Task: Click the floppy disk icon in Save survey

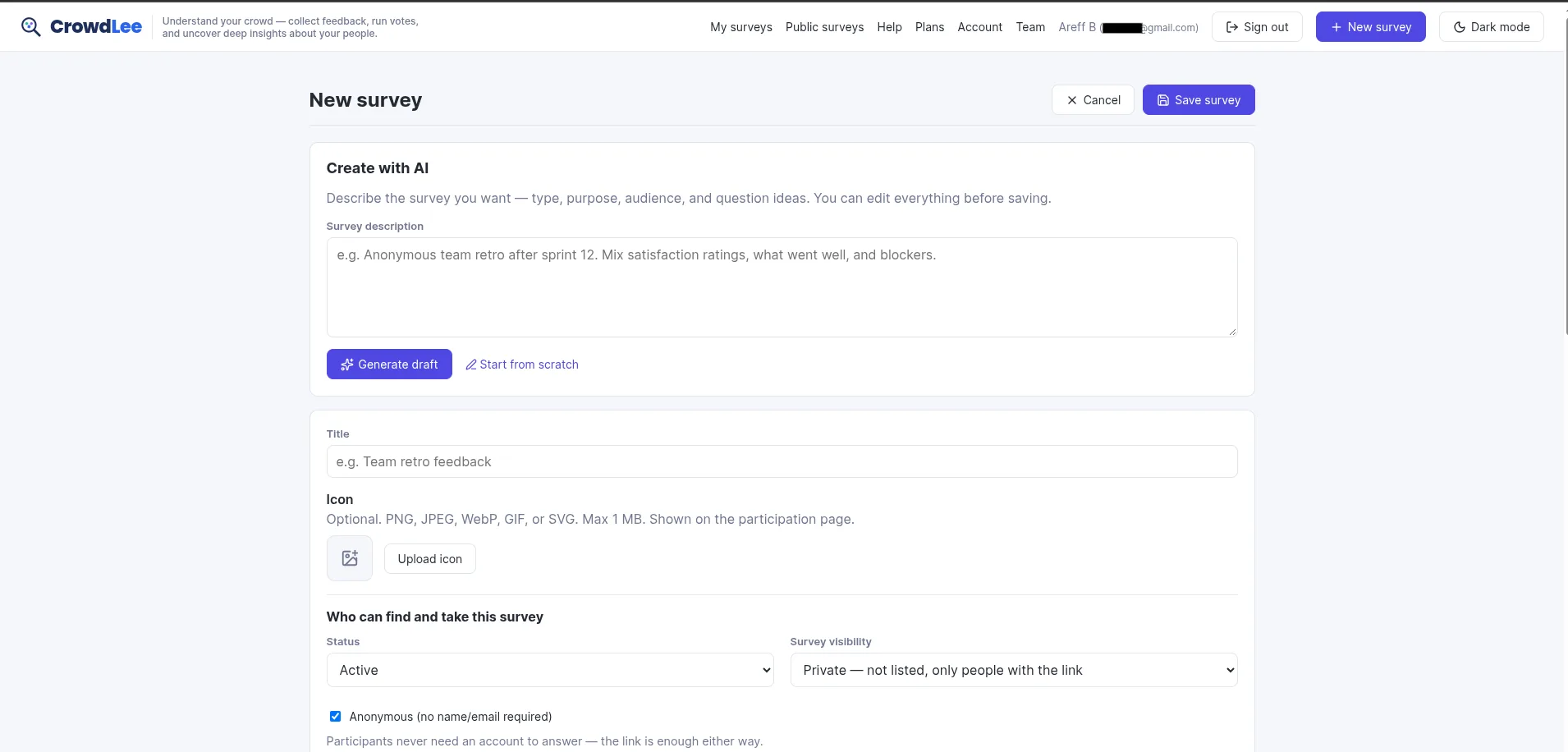Action: pyautogui.click(x=1163, y=100)
